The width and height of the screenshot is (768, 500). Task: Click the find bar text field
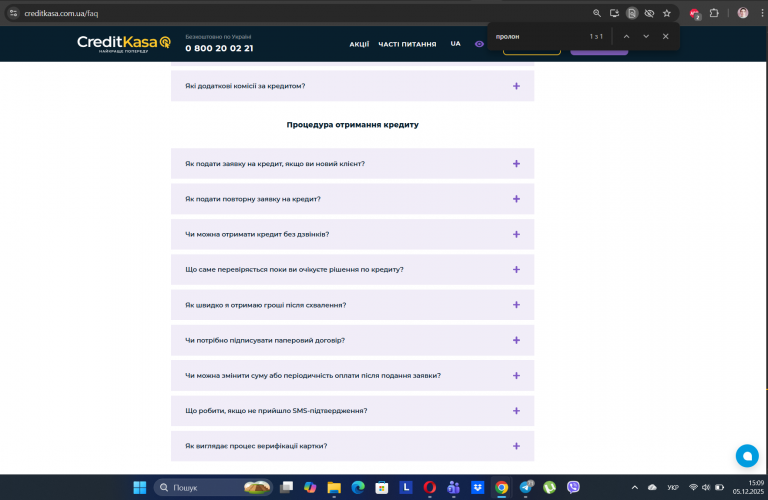[539, 36]
